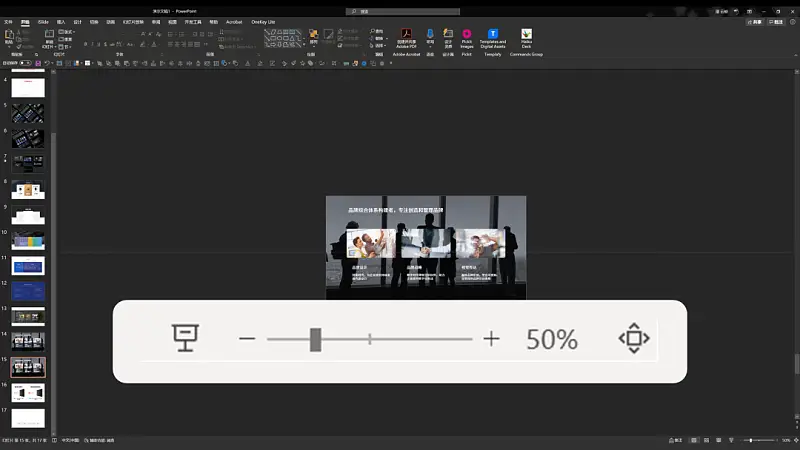Click the search box in title bar

click(x=403, y=11)
